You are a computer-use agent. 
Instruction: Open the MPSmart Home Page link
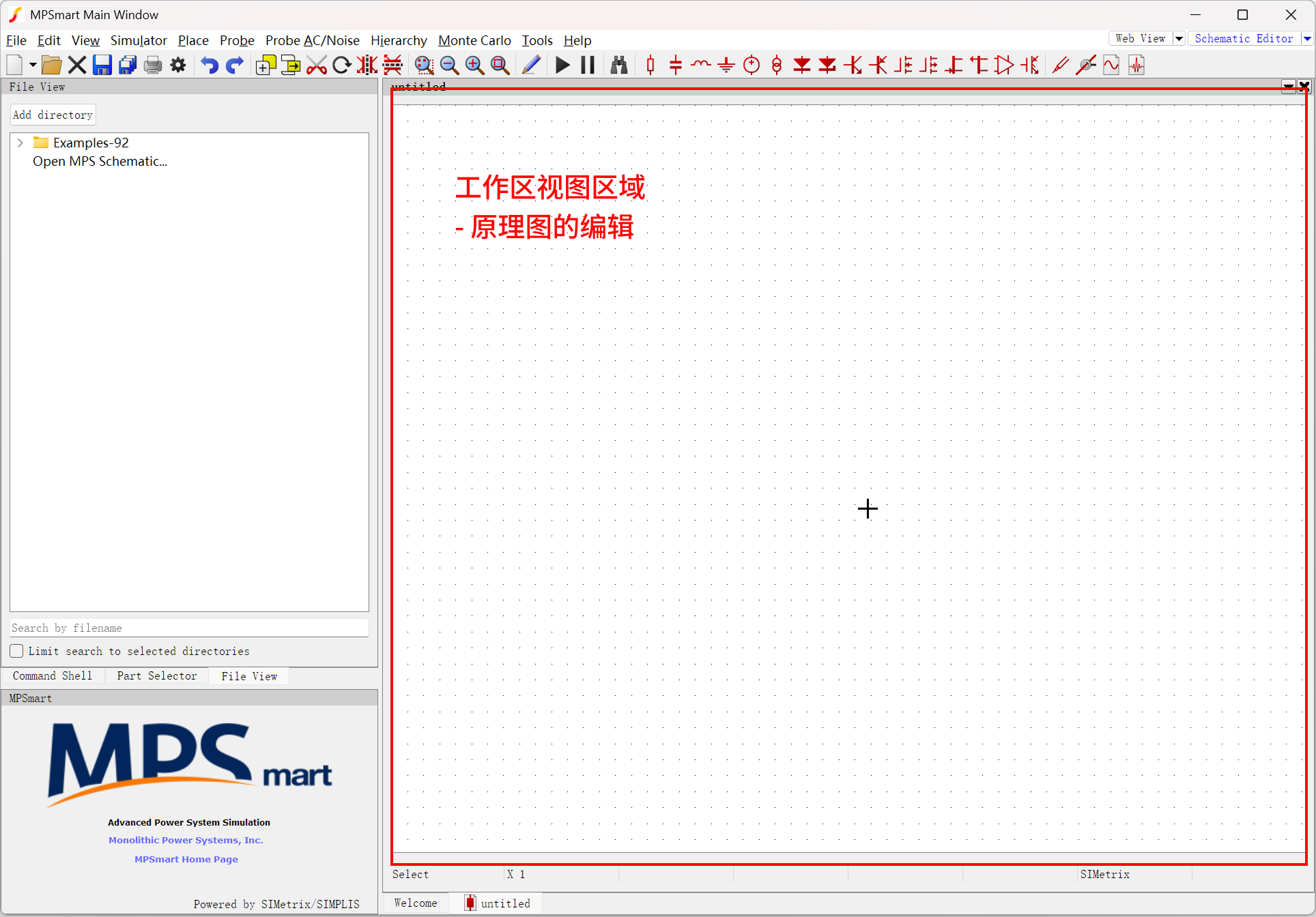pyautogui.click(x=186, y=859)
